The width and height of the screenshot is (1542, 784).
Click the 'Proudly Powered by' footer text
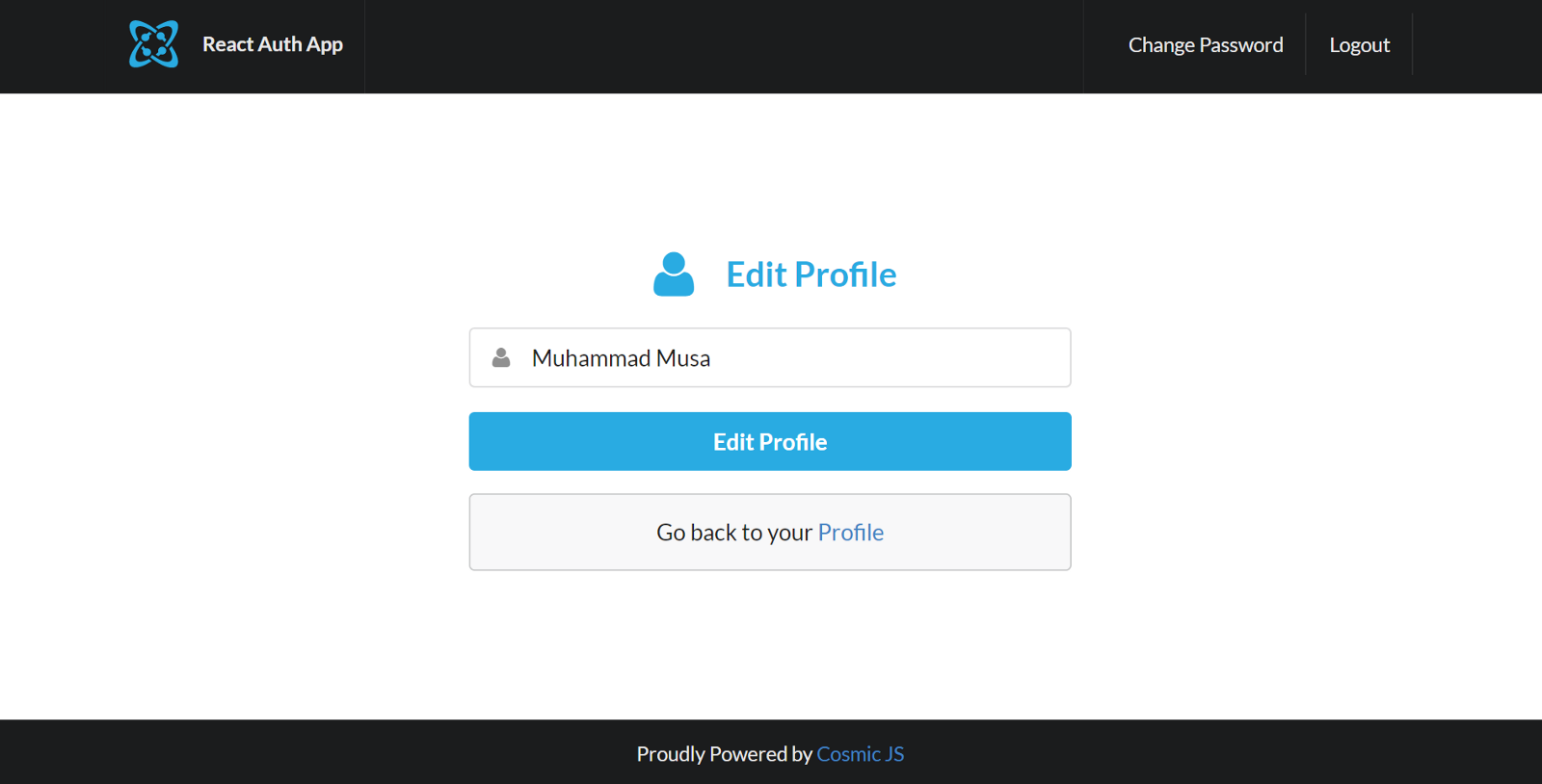[x=724, y=754]
